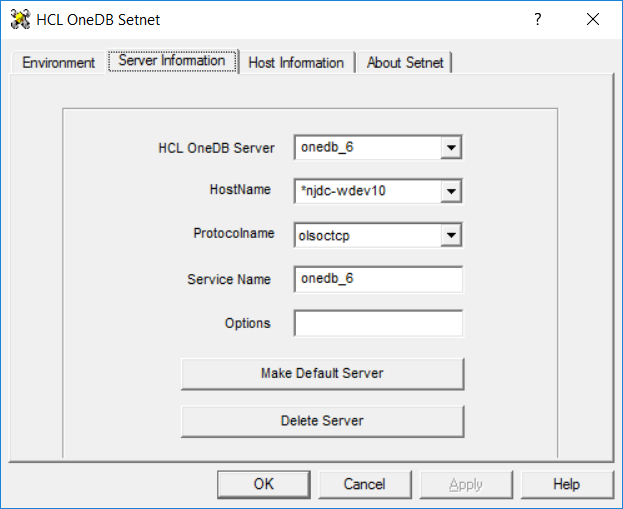Click the HostName label text

(x=240, y=190)
